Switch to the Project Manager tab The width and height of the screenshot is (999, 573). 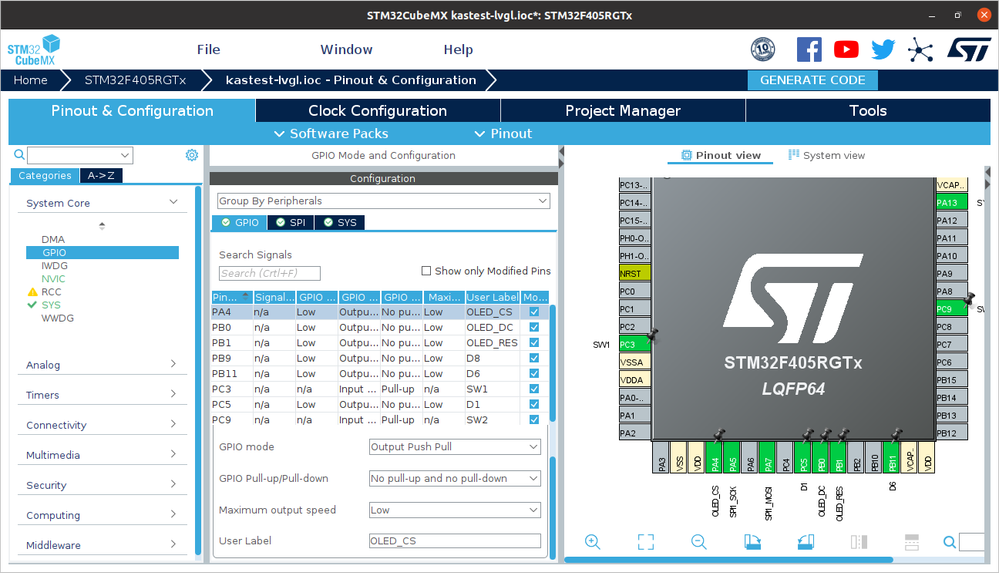(x=623, y=110)
